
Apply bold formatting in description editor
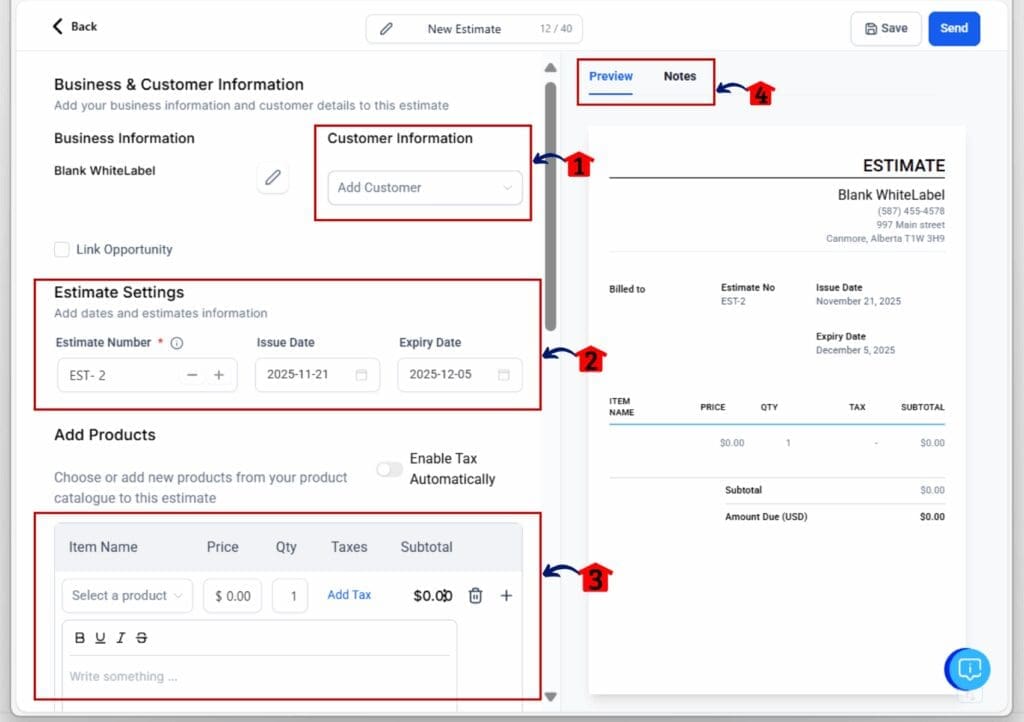click(x=80, y=638)
